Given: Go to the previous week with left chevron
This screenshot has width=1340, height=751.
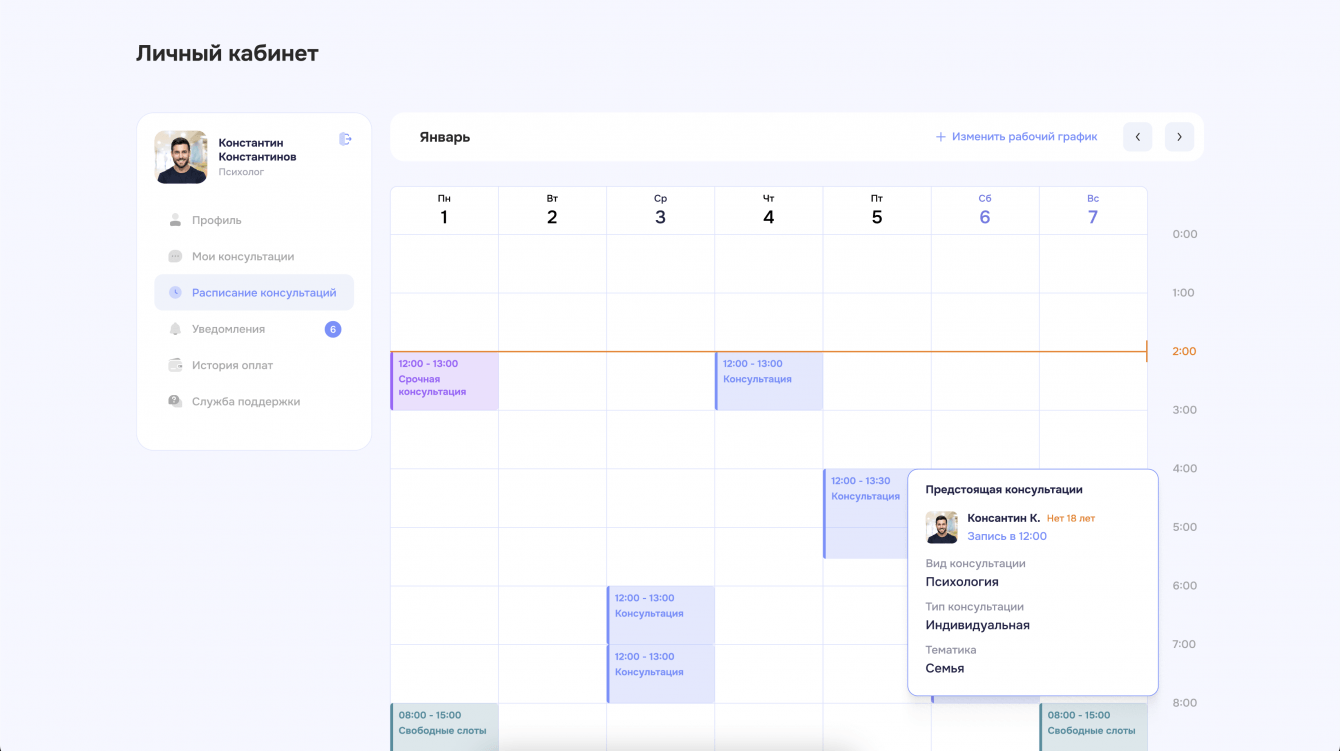Looking at the screenshot, I should coord(1138,137).
